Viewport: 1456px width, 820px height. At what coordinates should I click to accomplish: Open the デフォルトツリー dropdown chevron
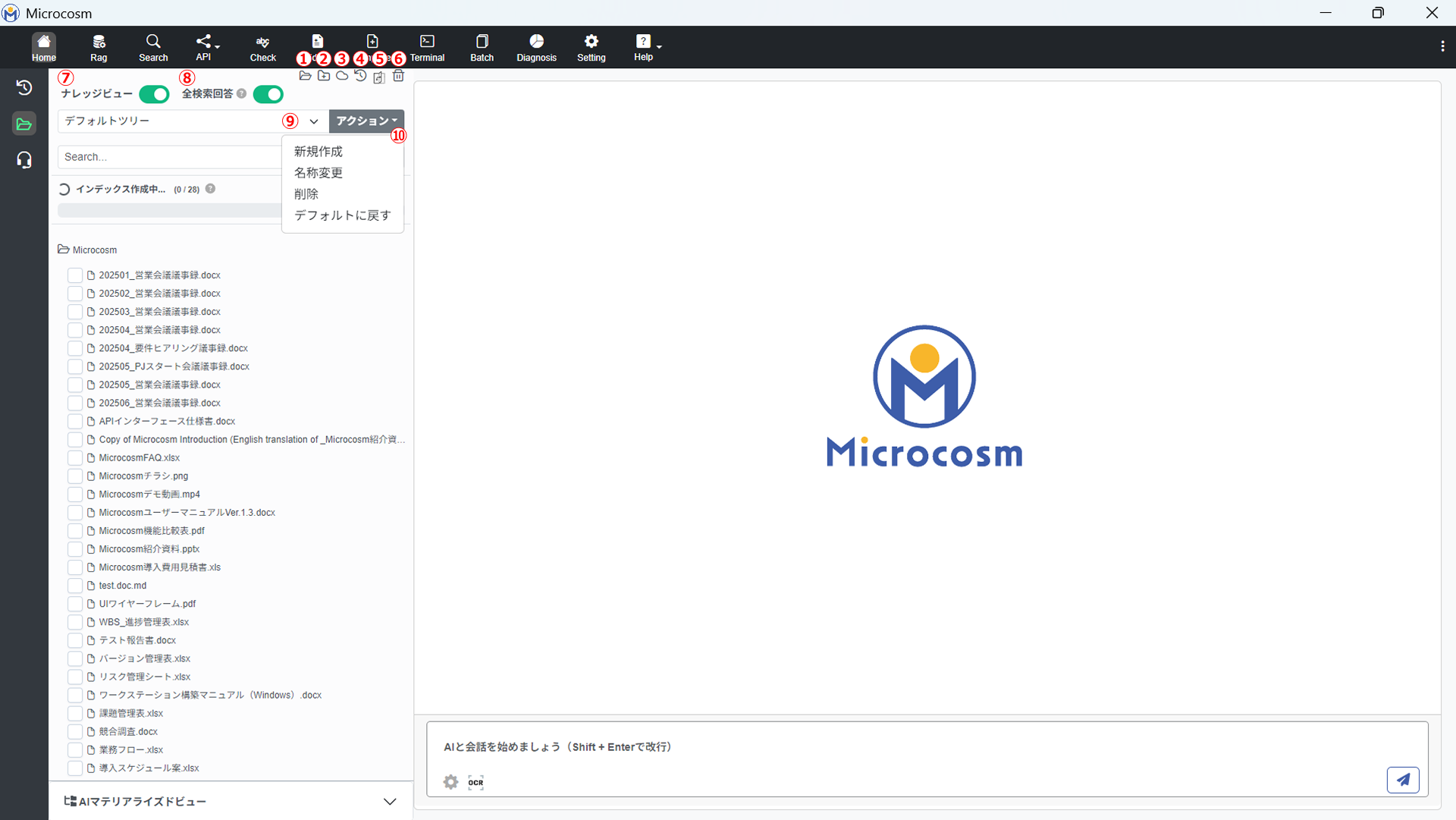pos(313,121)
